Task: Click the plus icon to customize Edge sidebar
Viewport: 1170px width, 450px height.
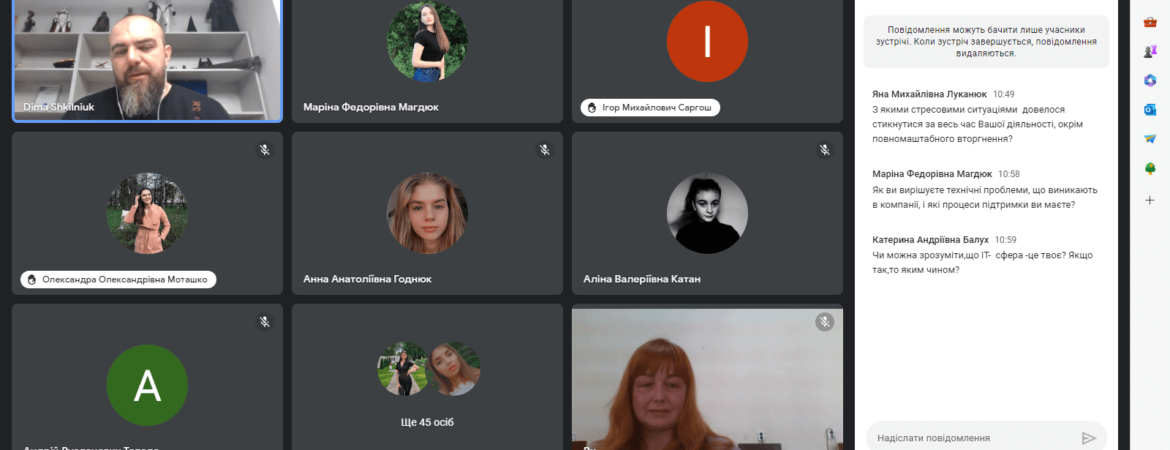Action: 1150,200
